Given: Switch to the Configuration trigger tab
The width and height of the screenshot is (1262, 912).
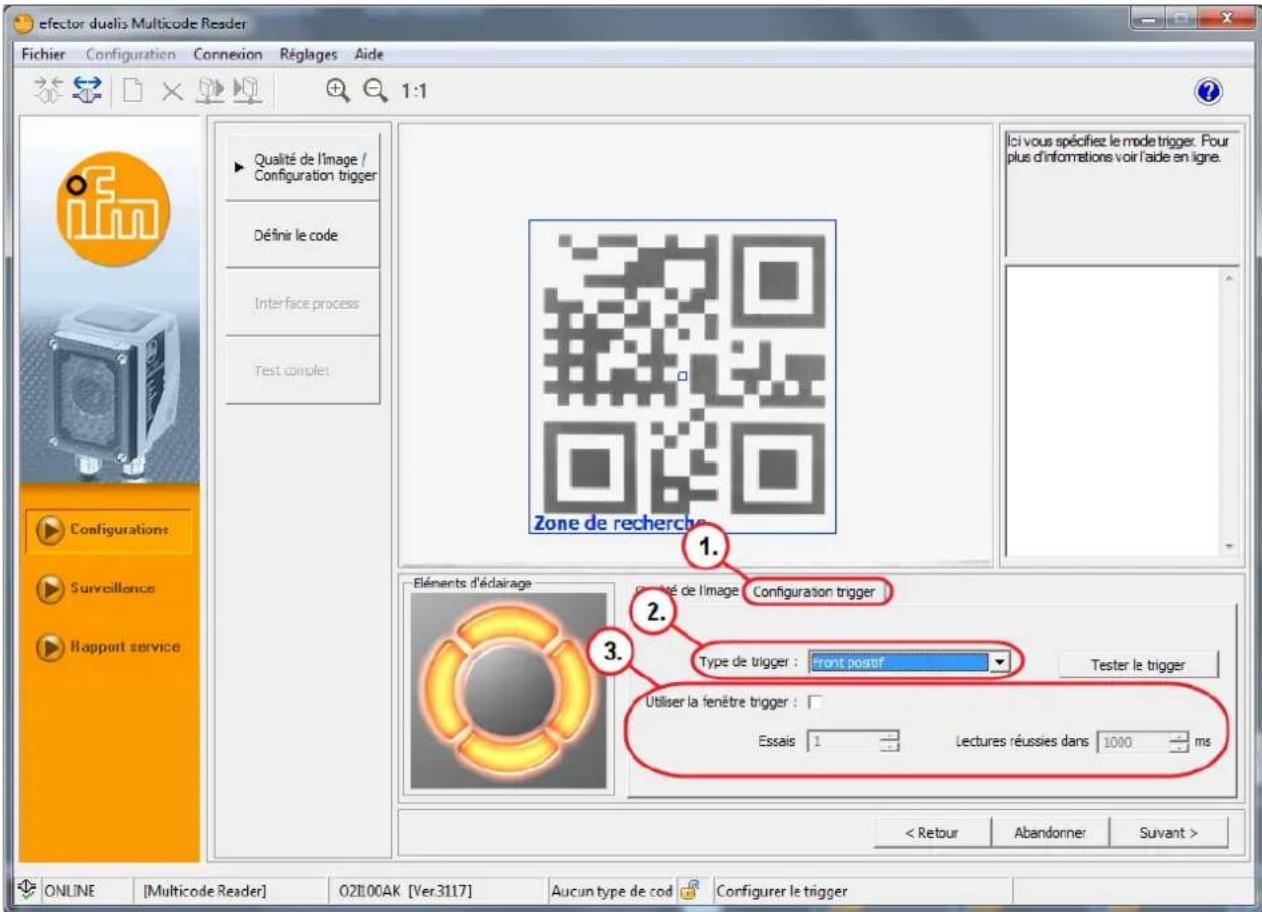Looking at the screenshot, I should coord(814,592).
